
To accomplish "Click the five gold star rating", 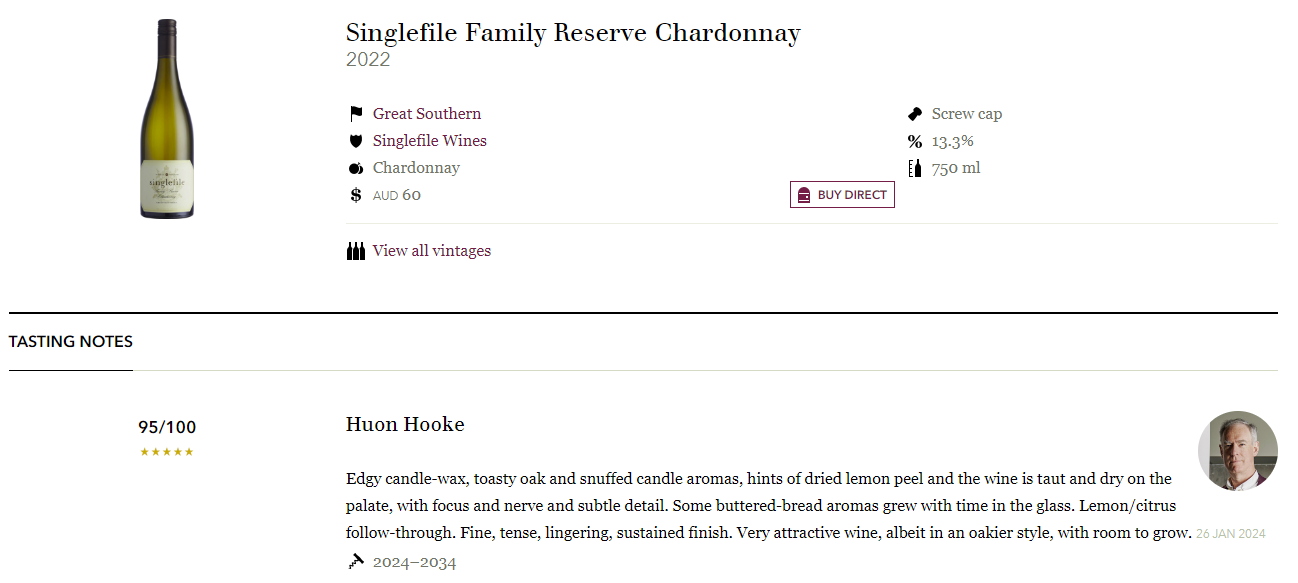I will 167,452.
